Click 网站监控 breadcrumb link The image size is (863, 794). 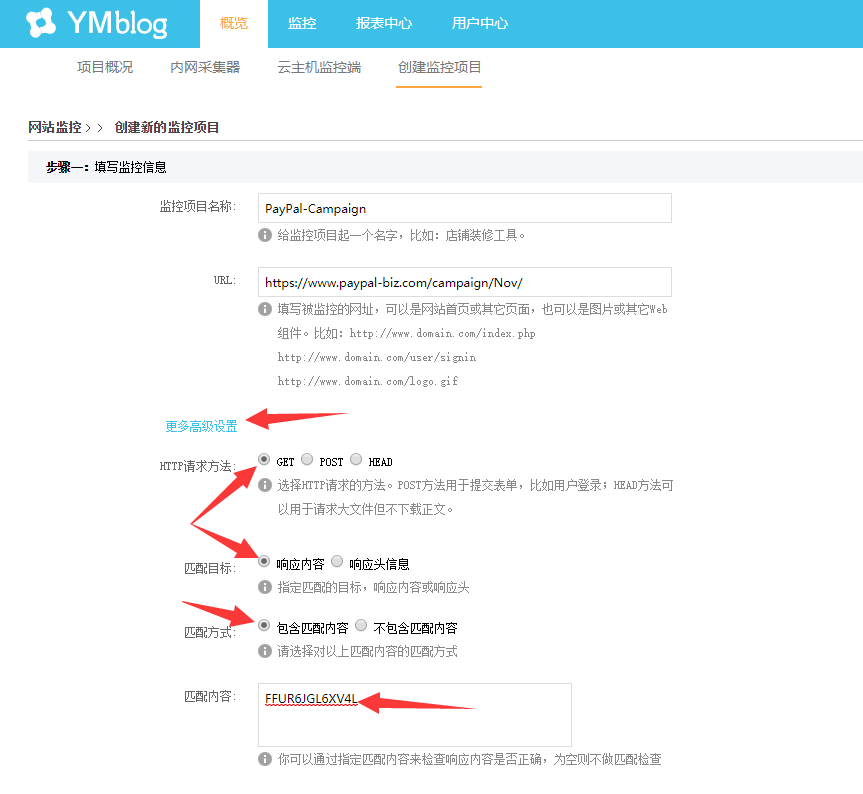coord(55,127)
